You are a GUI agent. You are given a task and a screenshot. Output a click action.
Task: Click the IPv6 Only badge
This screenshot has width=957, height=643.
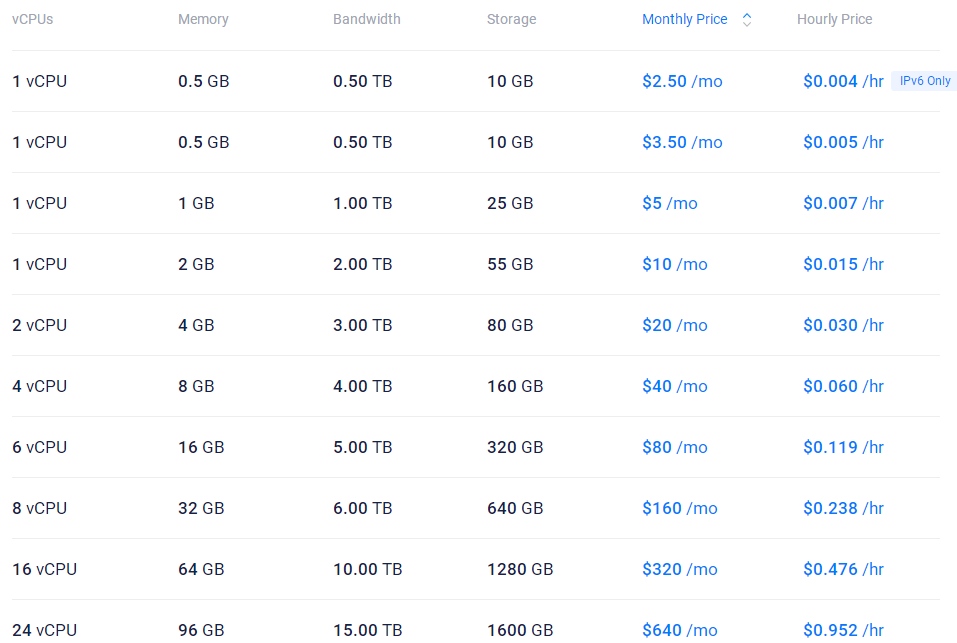click(924, 81)
